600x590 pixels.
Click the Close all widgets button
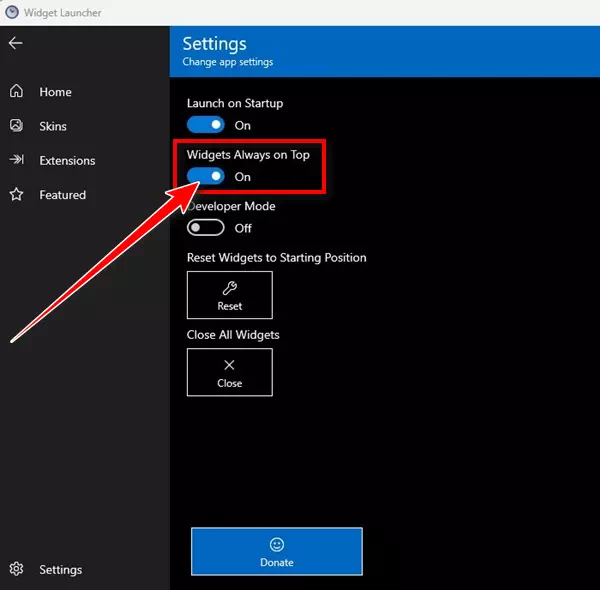tap(230, 372)
